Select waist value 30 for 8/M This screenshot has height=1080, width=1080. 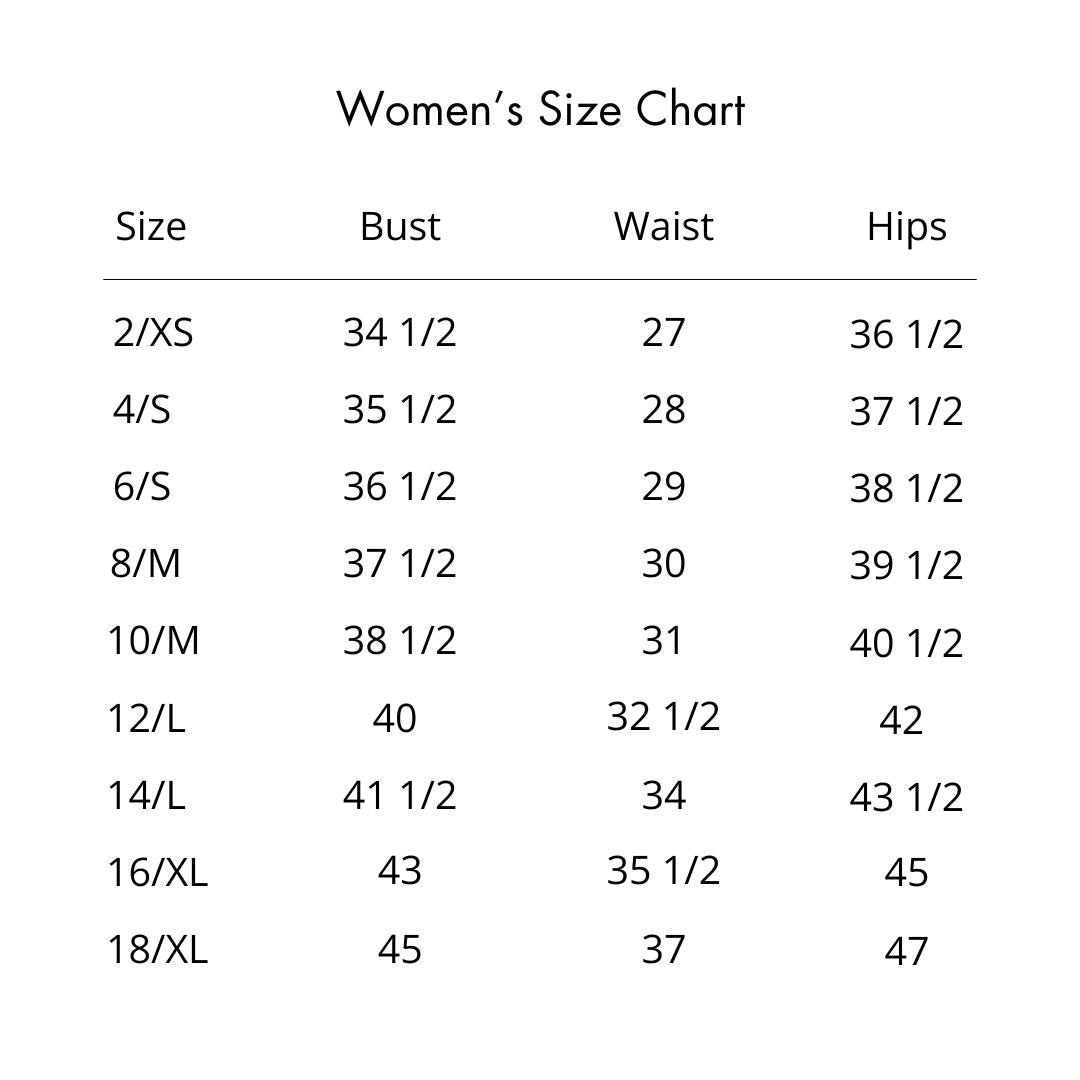tap(663, 564)
